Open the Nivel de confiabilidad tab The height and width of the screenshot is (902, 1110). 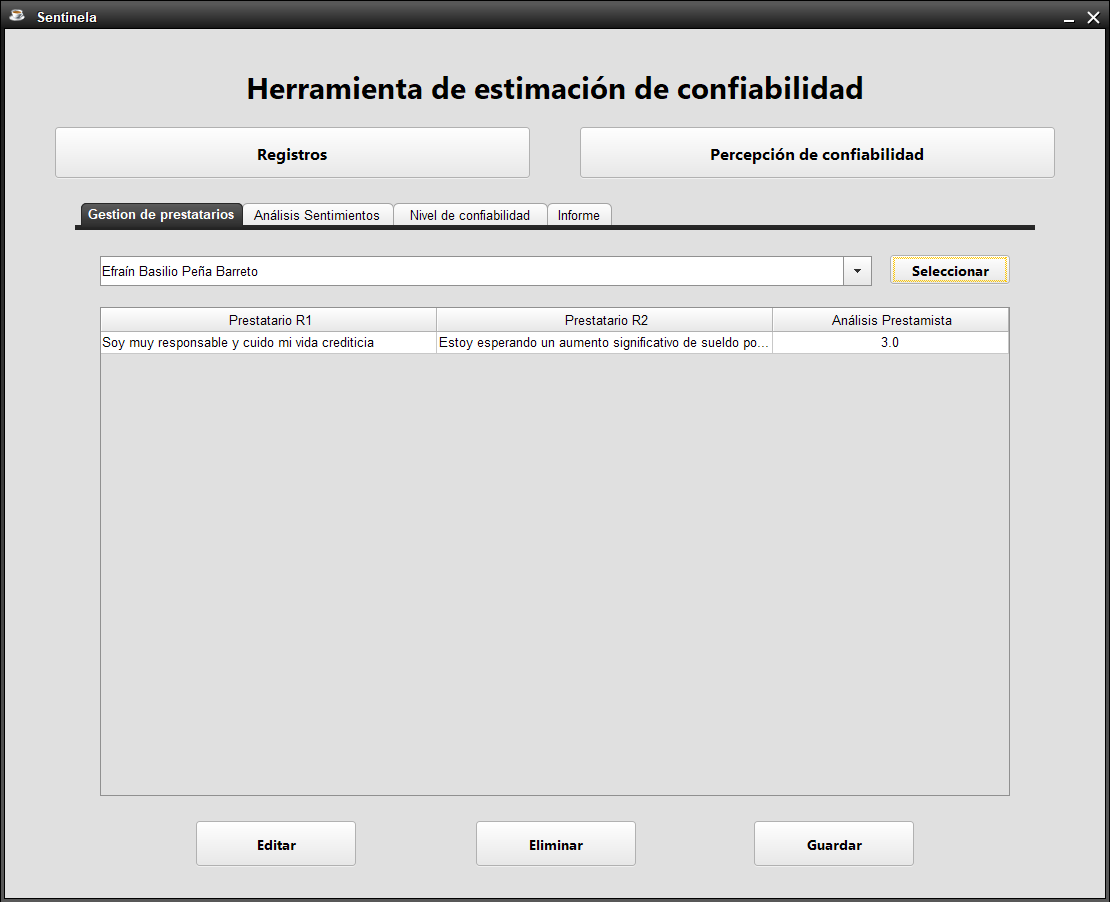470,215
